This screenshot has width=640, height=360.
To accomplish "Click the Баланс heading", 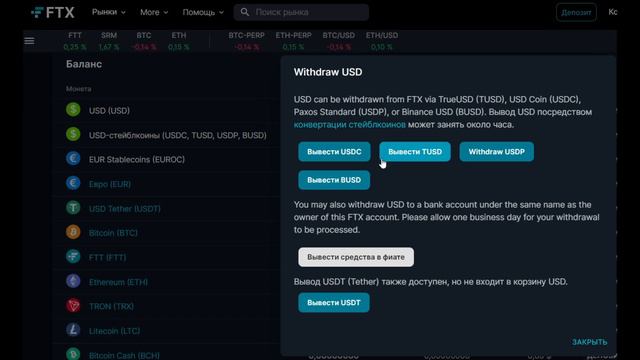I will click(x=84, y=64).
